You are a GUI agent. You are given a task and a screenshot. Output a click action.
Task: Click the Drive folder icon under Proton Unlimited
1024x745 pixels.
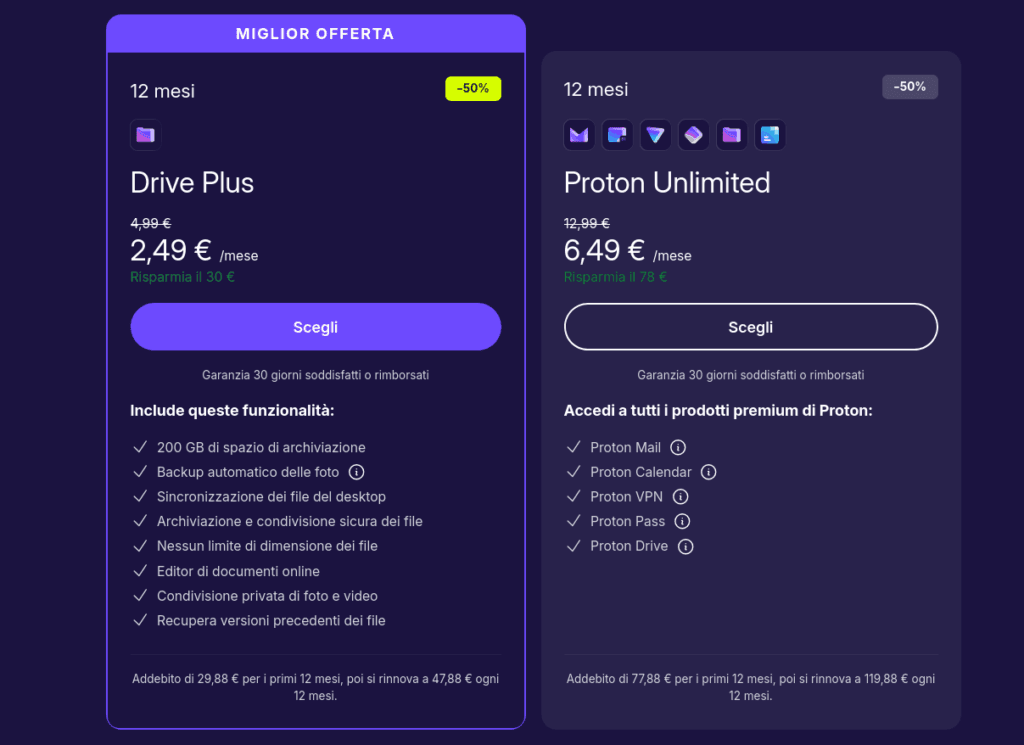(731, 135)
